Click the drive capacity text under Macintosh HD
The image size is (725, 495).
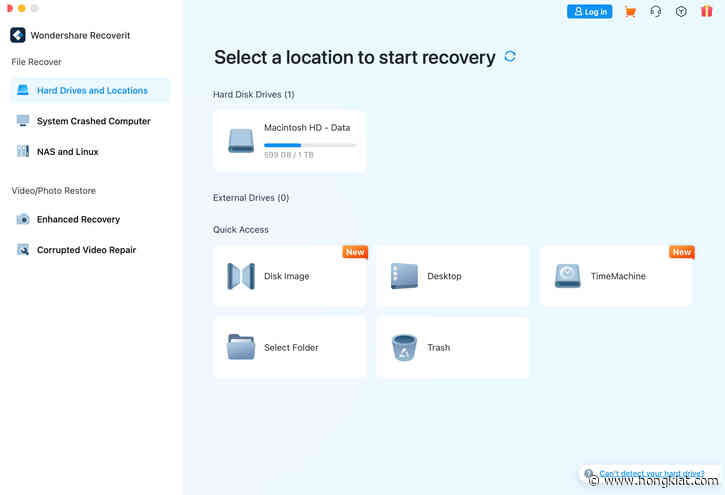tap(289, 155)
